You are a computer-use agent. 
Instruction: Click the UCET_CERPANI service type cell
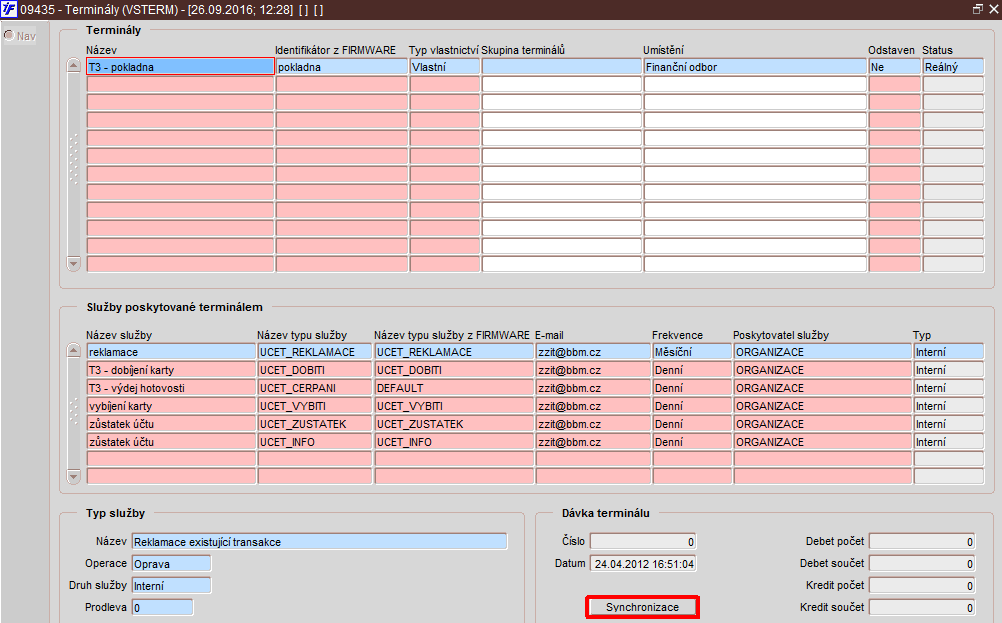point(314,387)
